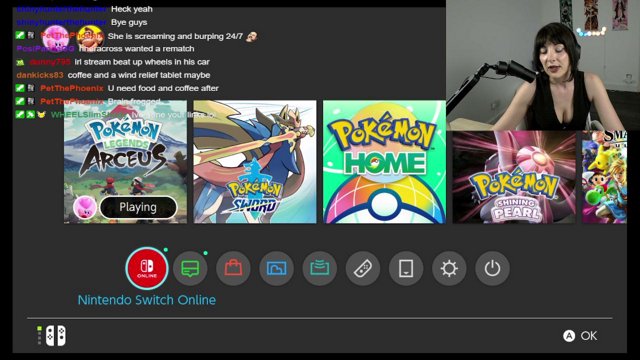Click chat message 'Heck yeah'

[132, 9]
